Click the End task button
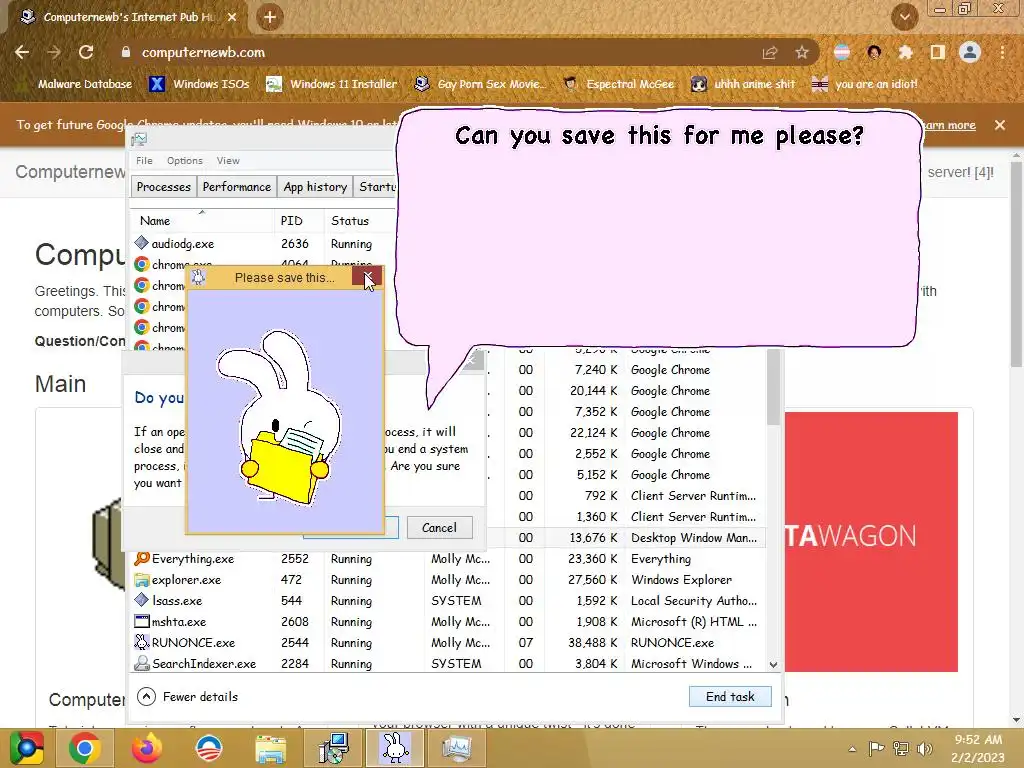The width and height of the screenshot is (1024, 768). (730, 697)
